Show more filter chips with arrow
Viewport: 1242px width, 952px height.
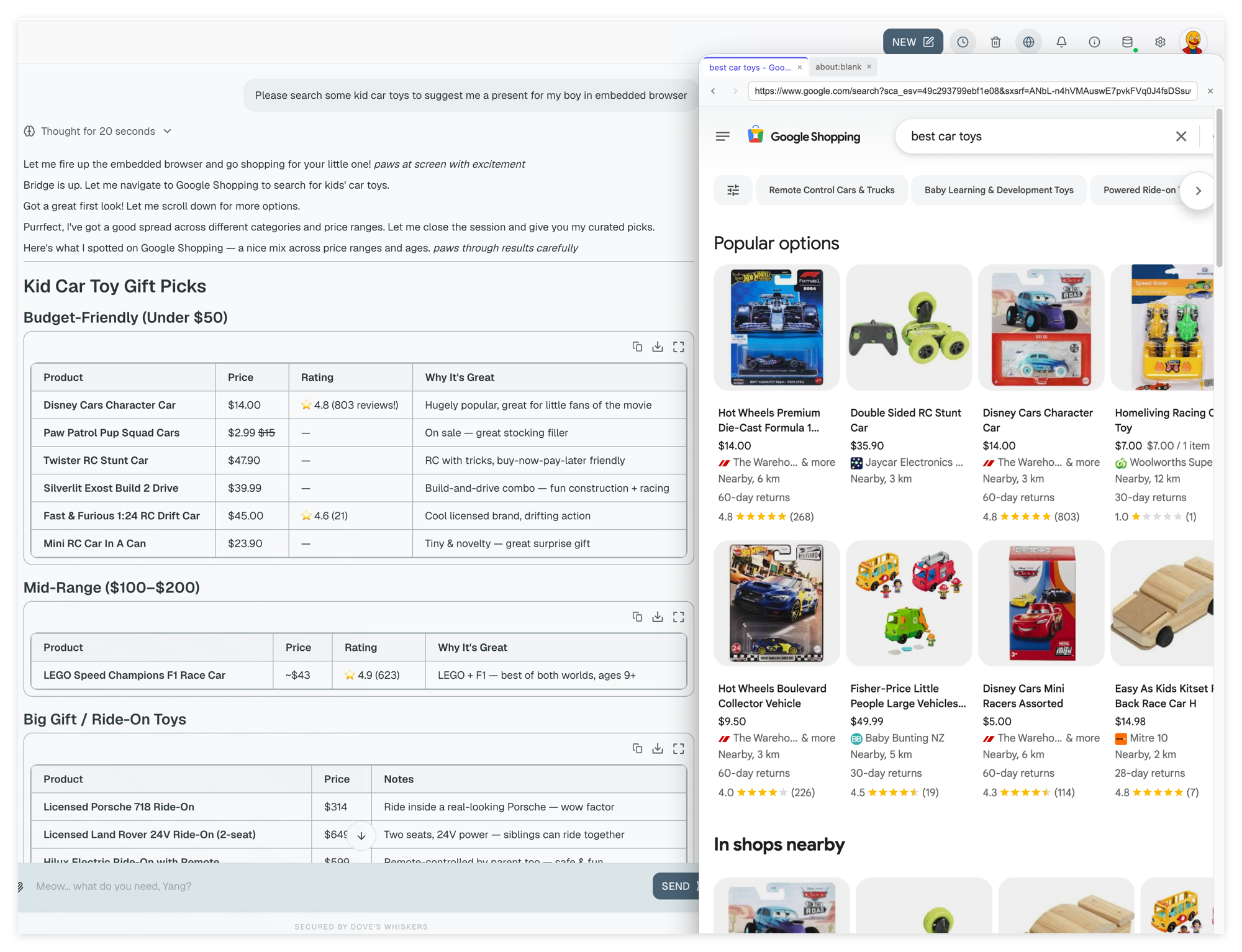pos(1199,191)
